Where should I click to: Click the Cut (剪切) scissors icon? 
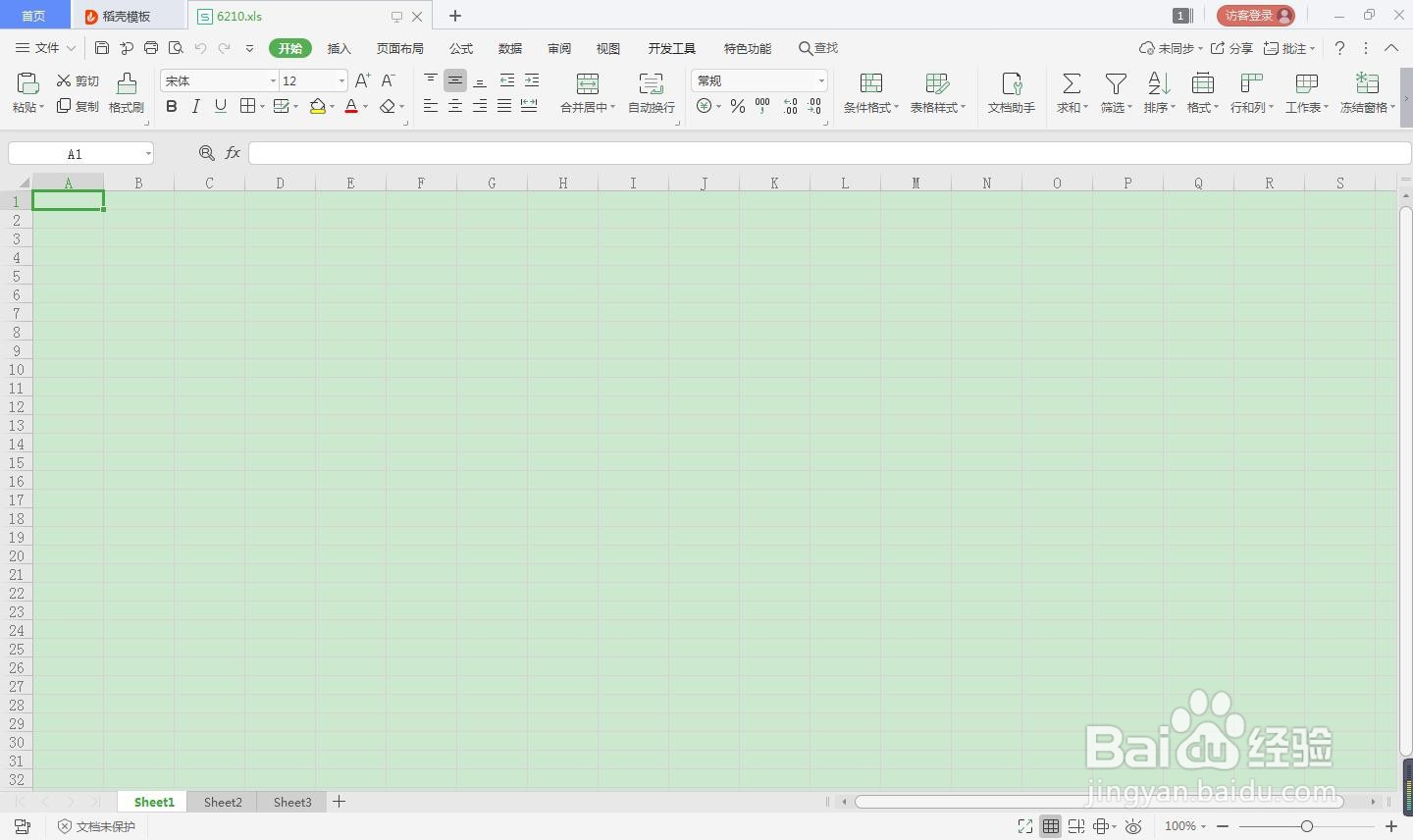click(64, 80)
